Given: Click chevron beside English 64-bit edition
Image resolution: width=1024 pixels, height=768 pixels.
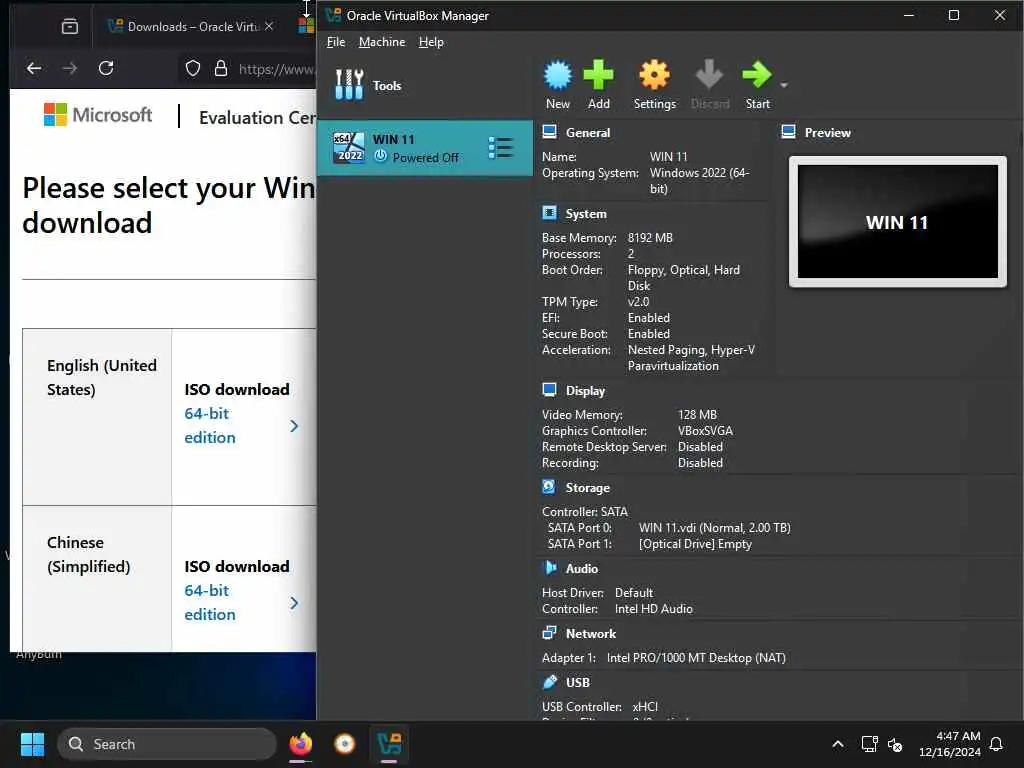Looking at the screenshot, I should click(294, 426).
